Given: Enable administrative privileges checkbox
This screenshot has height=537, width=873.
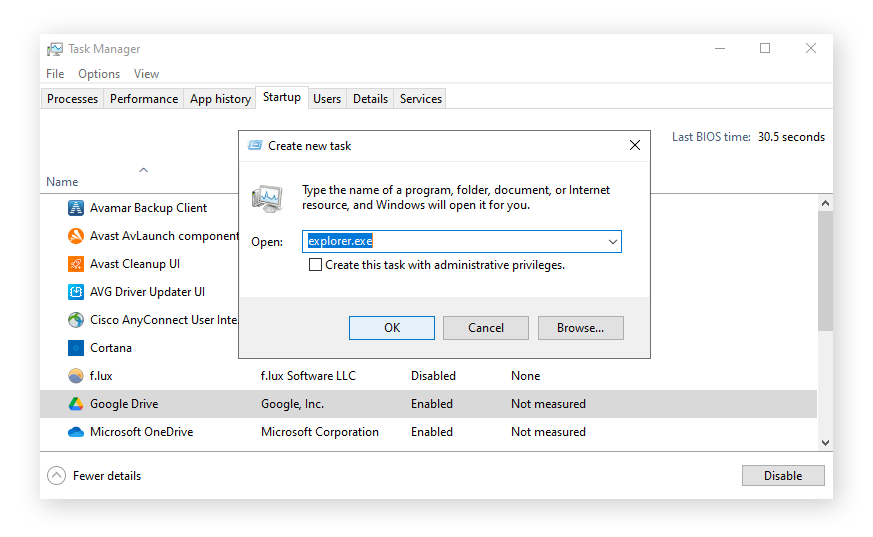Looking at the screenshot, I should [315, 265].
